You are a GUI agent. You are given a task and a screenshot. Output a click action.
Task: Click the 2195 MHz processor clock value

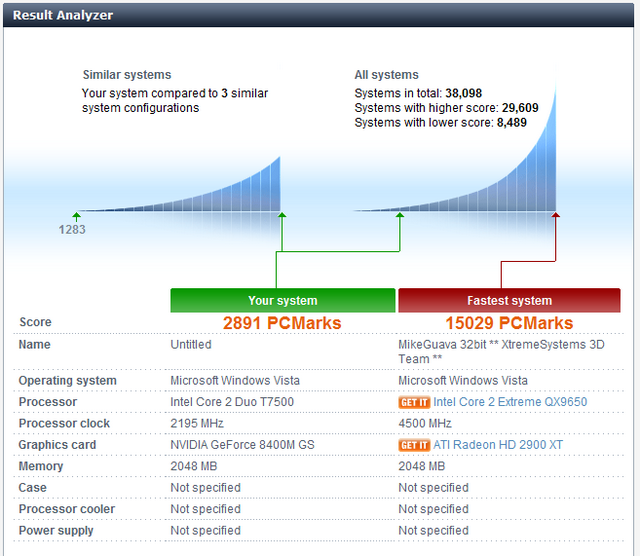(x=197, y=423)
